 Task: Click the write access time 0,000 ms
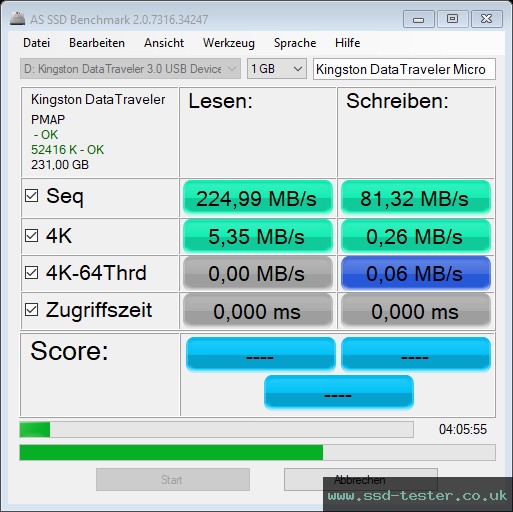416,311
